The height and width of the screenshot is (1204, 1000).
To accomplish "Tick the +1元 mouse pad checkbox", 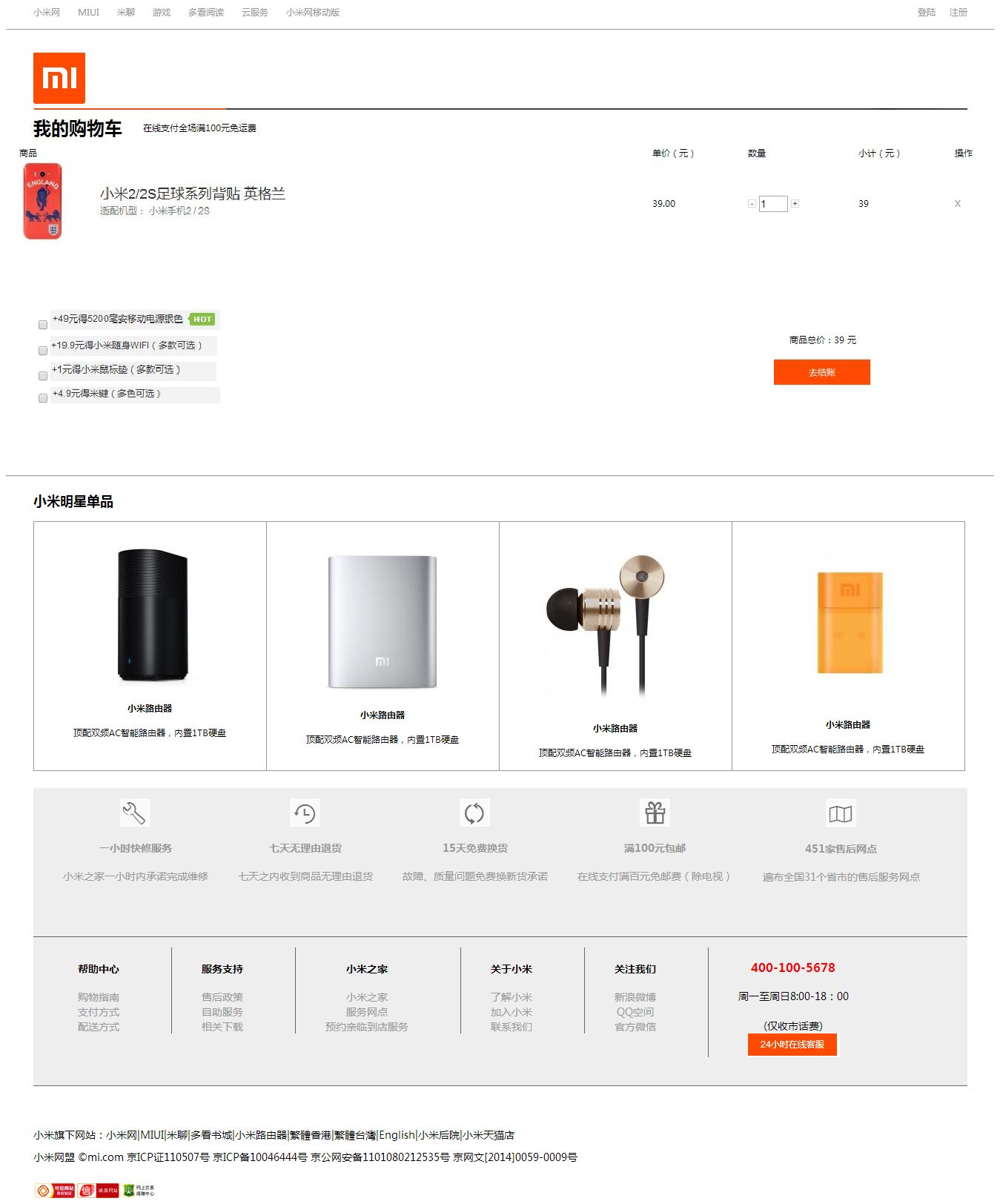I will tap(43, 376).
